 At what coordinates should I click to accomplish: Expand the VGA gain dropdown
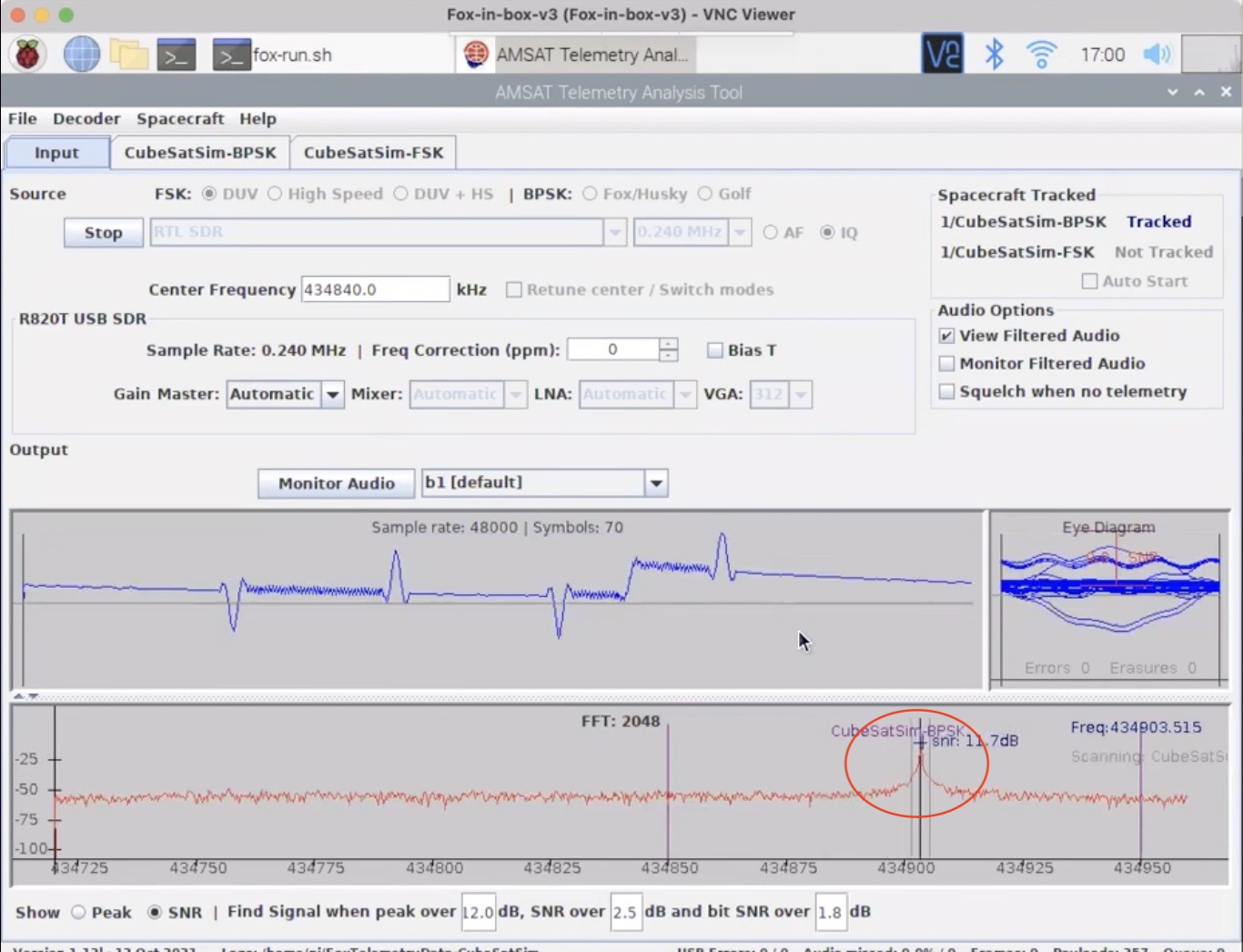(801, 394)
